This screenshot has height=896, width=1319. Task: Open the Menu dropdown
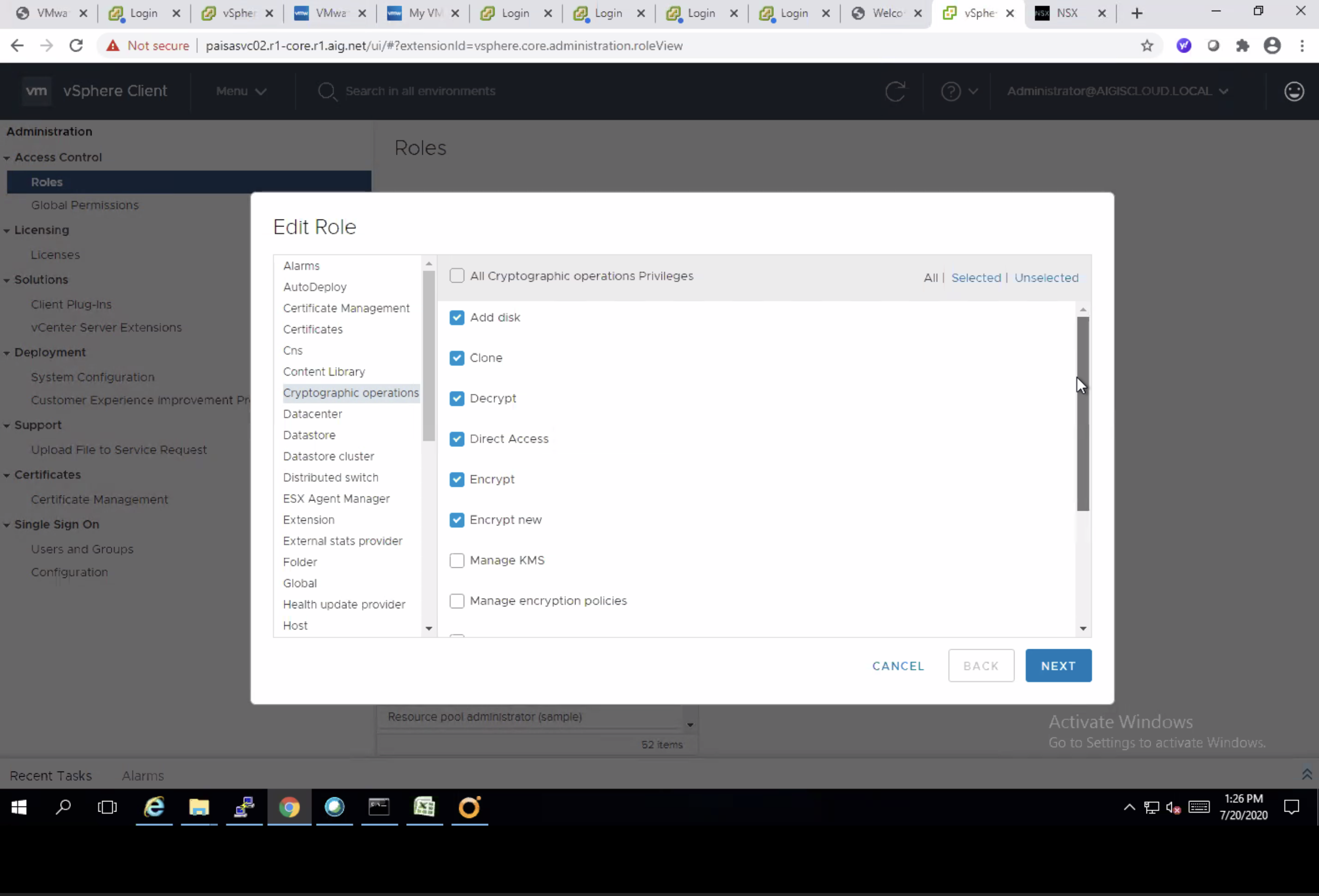tap(241, 91)
